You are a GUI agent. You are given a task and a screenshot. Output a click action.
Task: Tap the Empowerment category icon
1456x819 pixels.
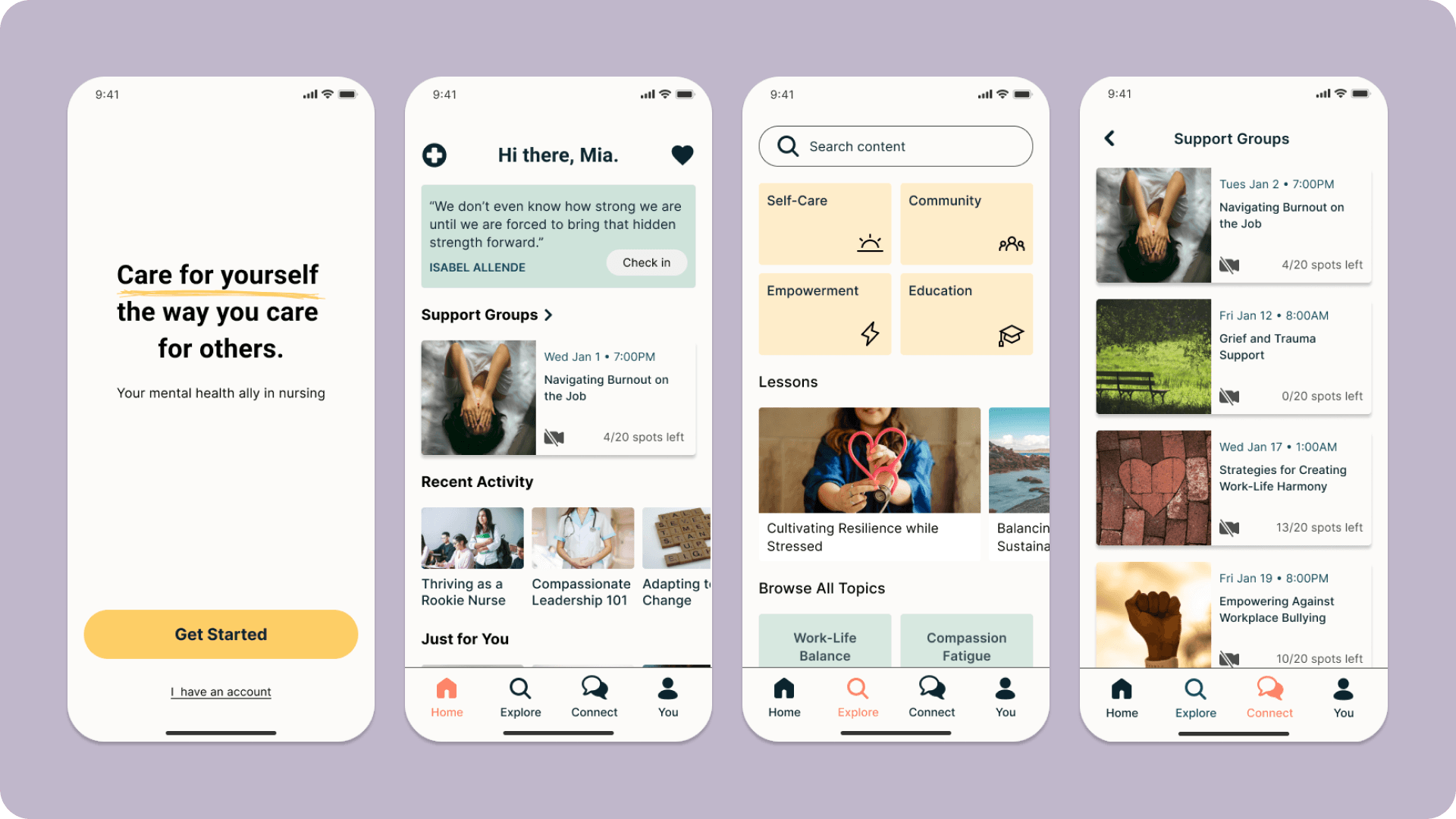click(869, 333)
